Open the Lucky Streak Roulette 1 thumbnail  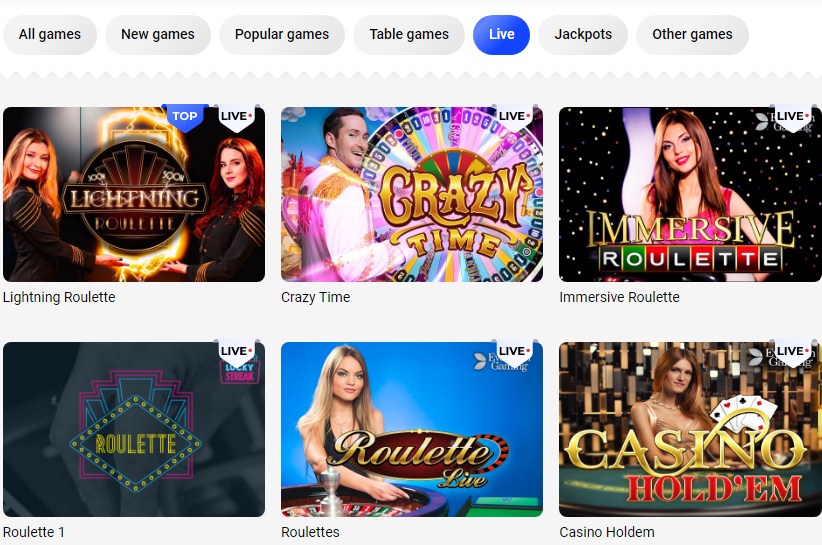(x=134, y=429)
